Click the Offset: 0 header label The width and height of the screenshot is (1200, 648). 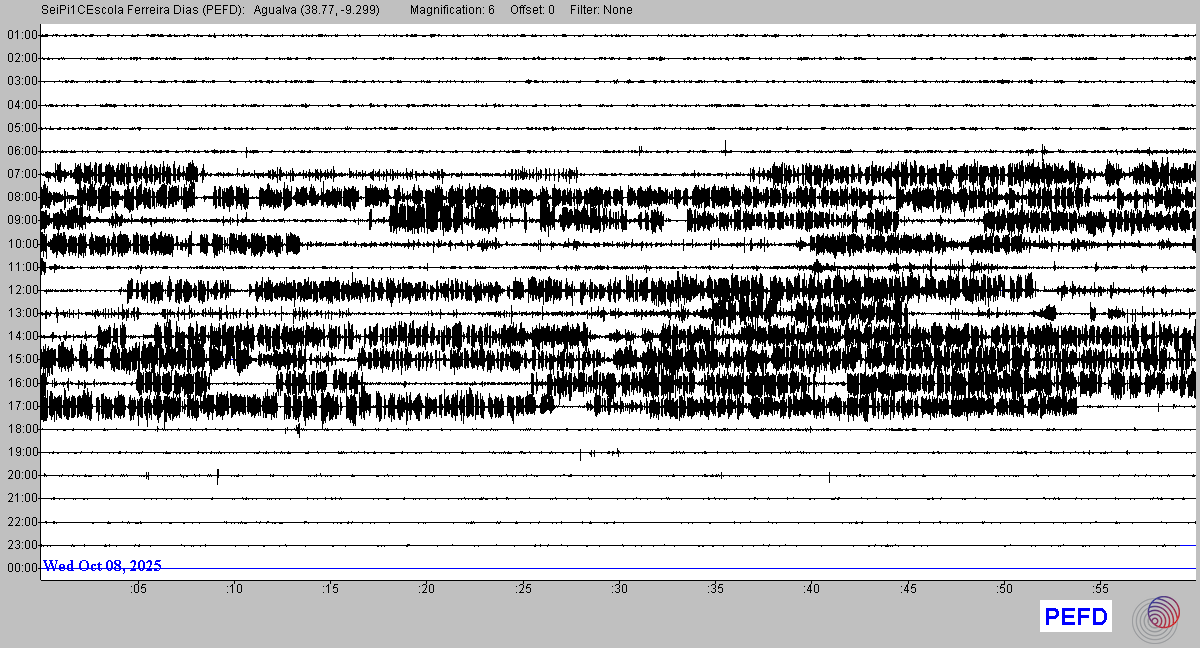(532, 10)
